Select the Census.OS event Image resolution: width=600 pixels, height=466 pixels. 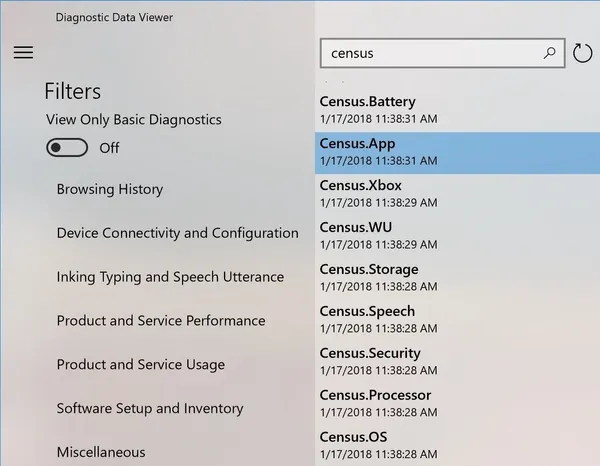[457, 446]
